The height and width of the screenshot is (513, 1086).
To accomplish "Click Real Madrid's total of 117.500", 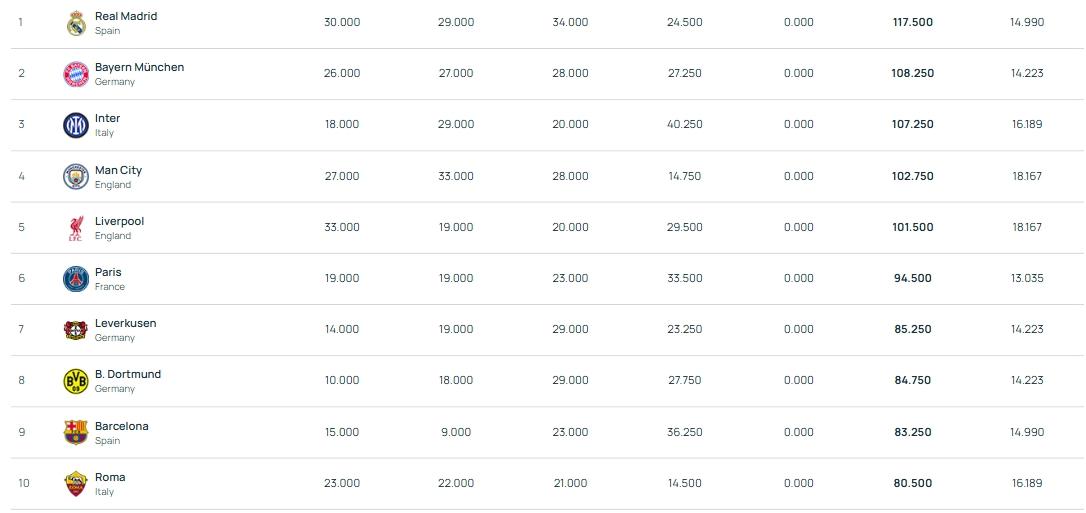I will (x=912, y=22).
